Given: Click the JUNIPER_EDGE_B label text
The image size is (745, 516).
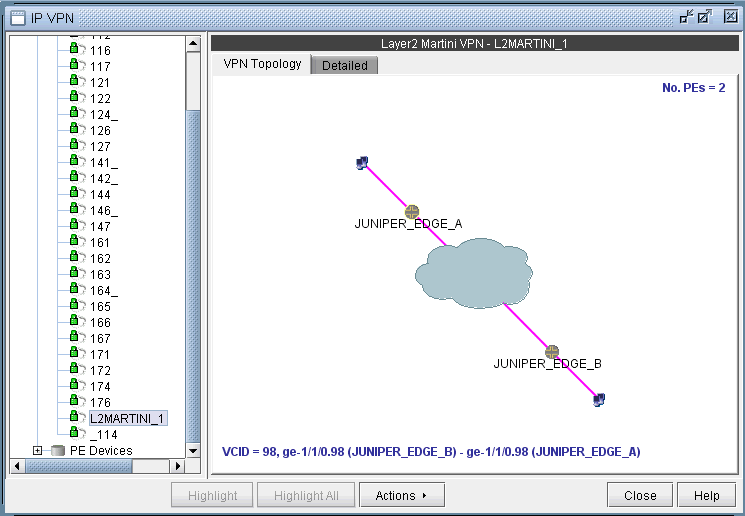Looking at the screenshot, I should pyautogui.click(x=547, y=364).
